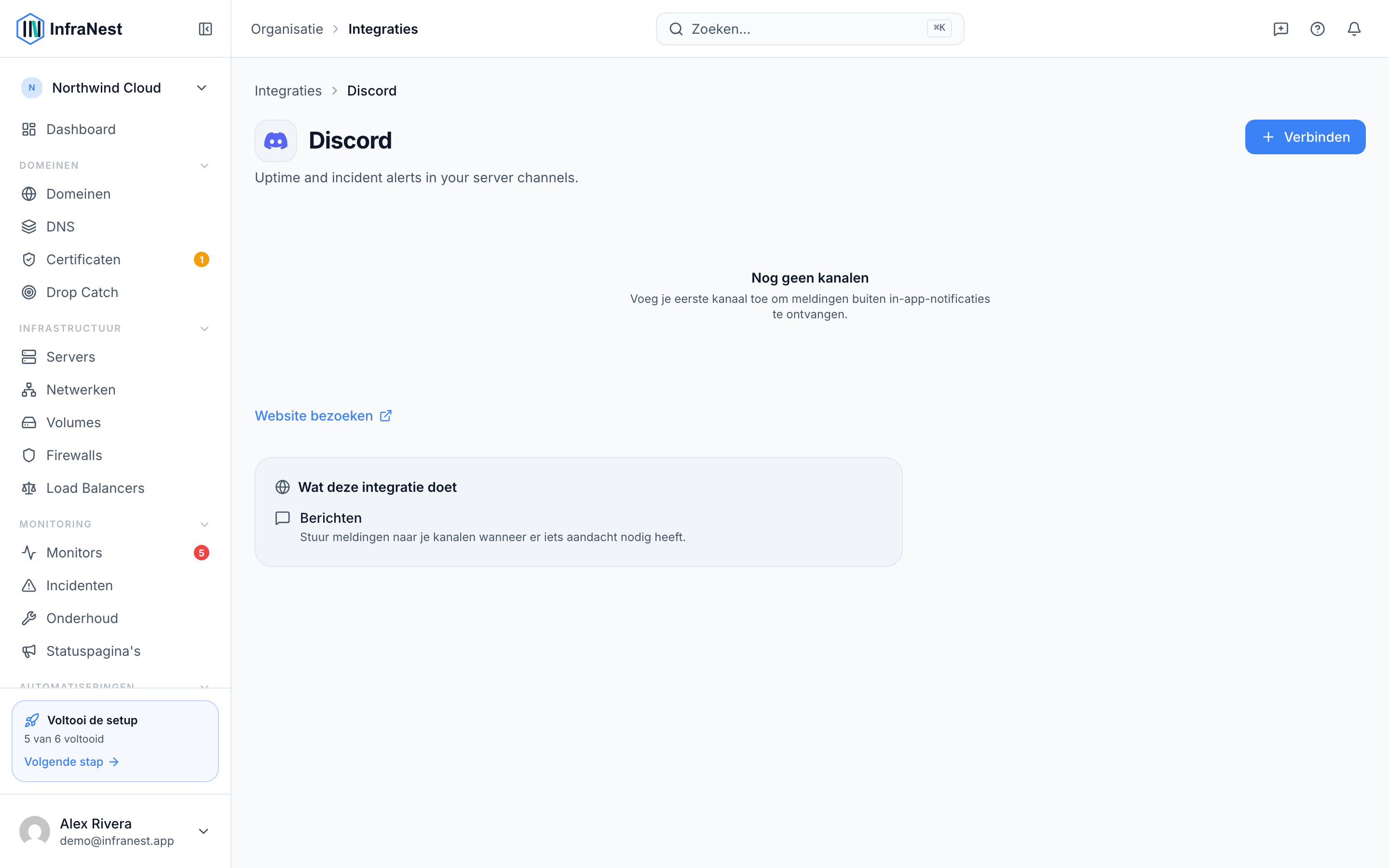
Task: Click the Drop Catch target icon
Action: 29,292
